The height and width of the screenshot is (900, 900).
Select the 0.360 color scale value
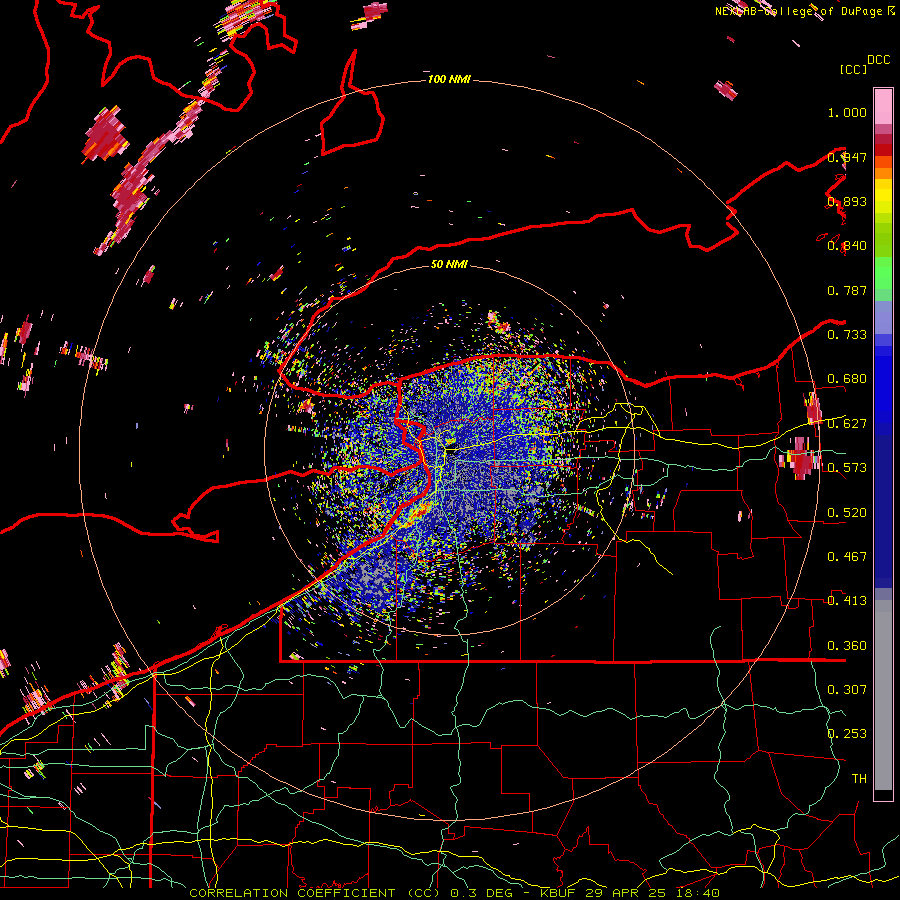[x=847, y=646]
